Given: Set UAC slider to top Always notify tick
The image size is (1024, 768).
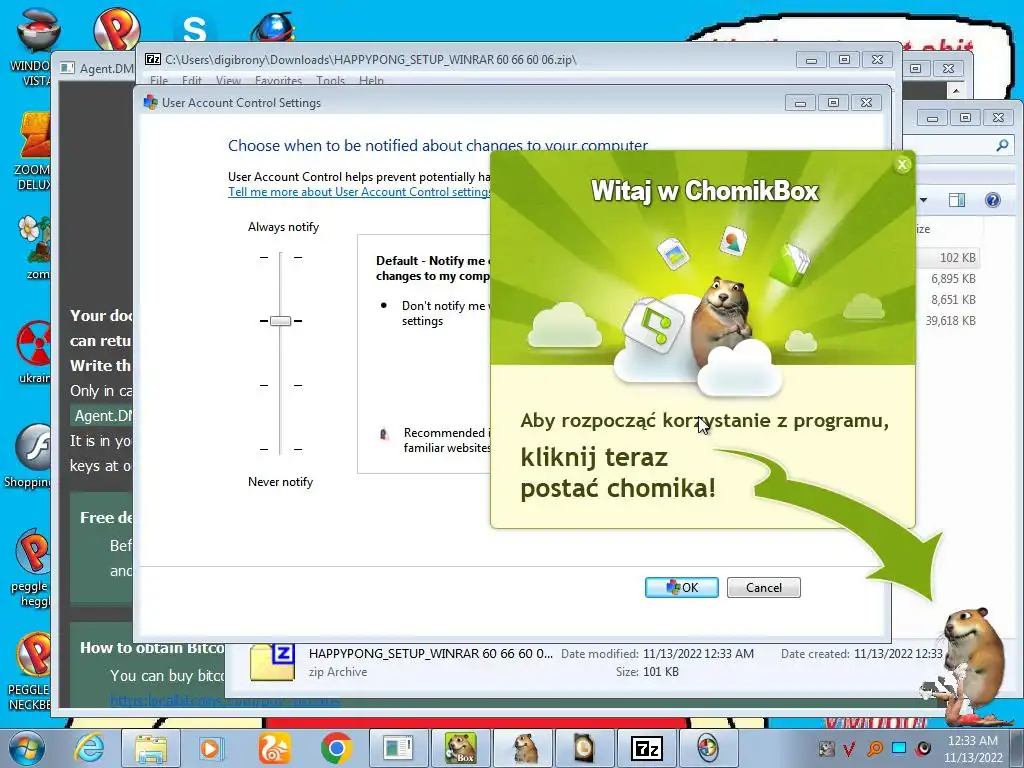Looking at the screenshot, I should (281, 257).
